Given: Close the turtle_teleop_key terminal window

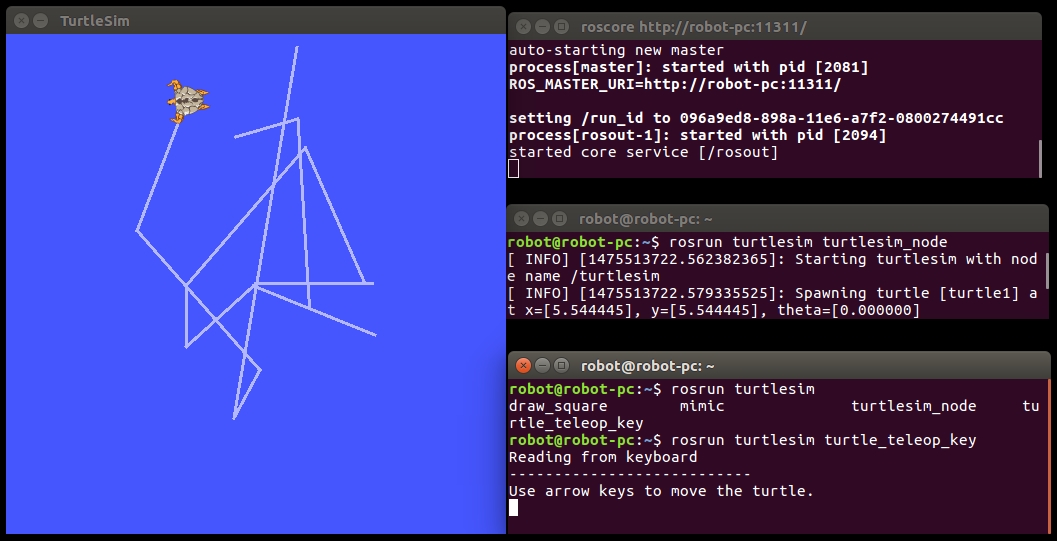Looking at the screenshot, I should pos(523,366).
